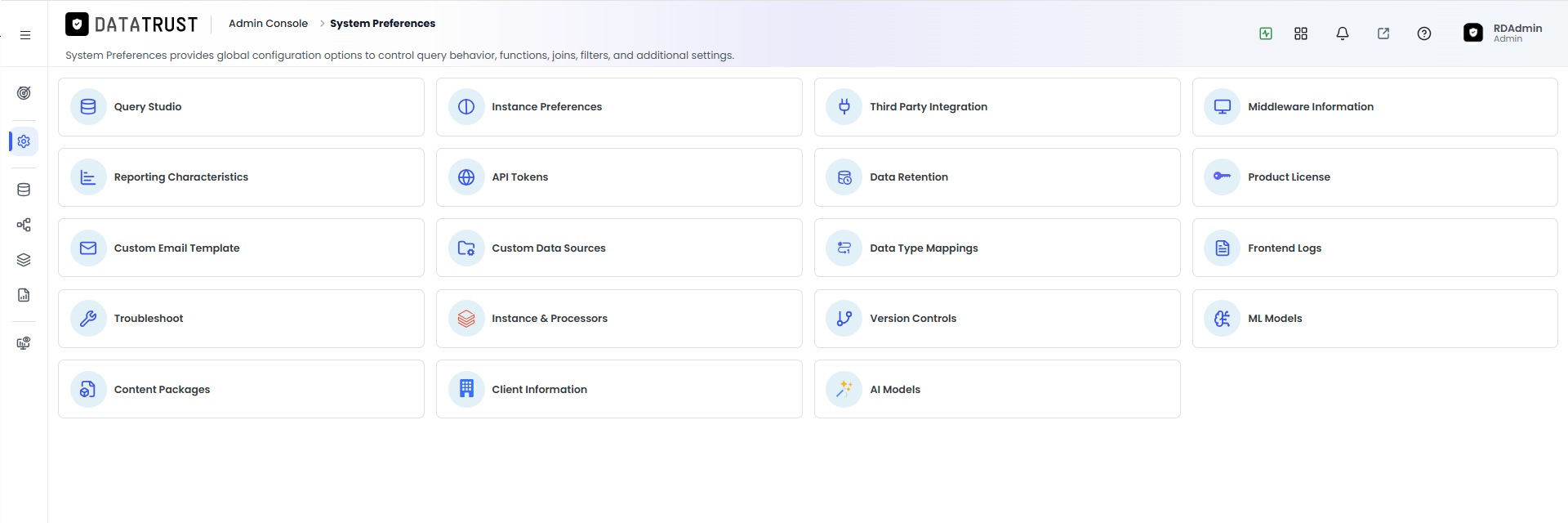Click the Content Packages icon
The width and height of the screenshot is (1568, 523).
click(x=88, y=390)
